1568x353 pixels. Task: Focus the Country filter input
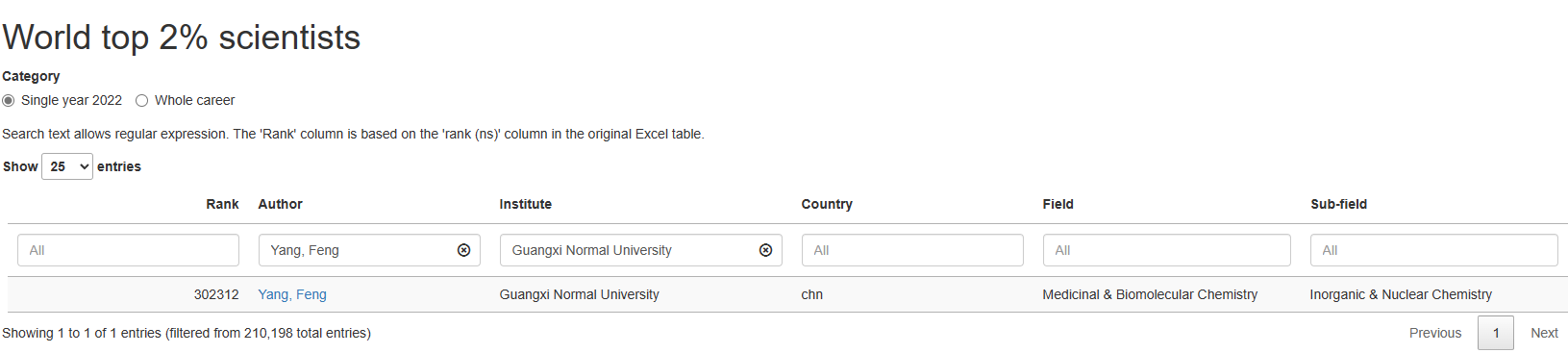tap(912, 250)
